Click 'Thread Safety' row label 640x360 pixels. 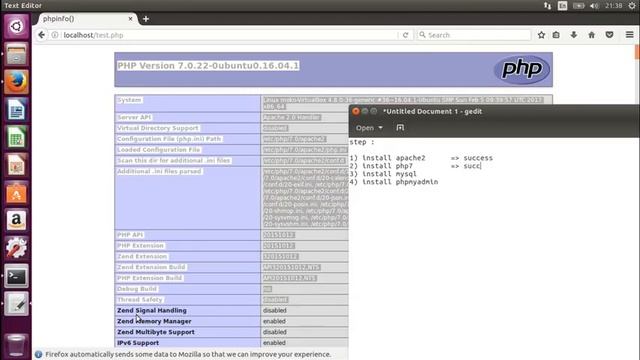click(139, 300)
